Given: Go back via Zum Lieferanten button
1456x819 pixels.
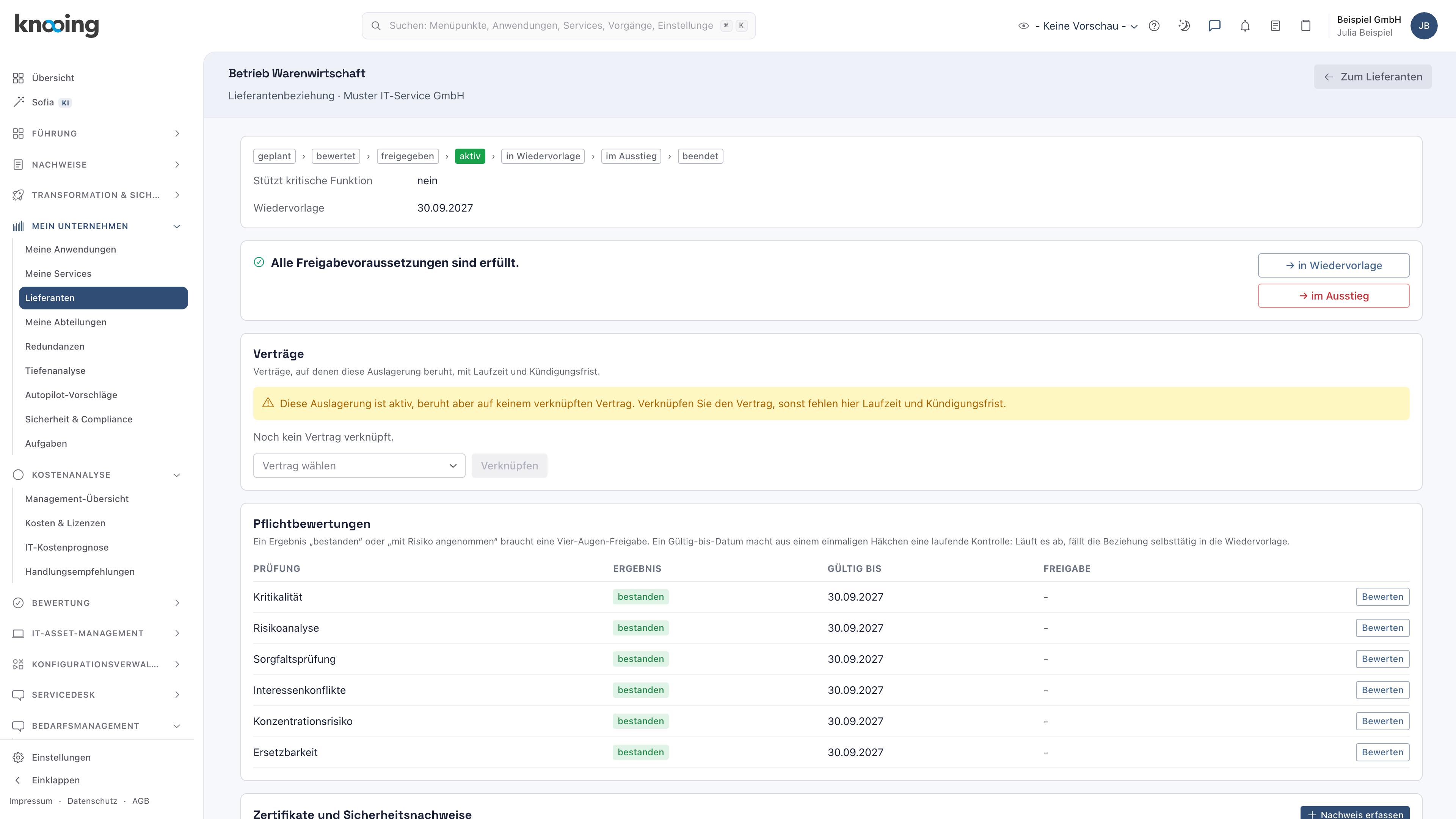Looking at the screenshot, I should [1372, 77].
